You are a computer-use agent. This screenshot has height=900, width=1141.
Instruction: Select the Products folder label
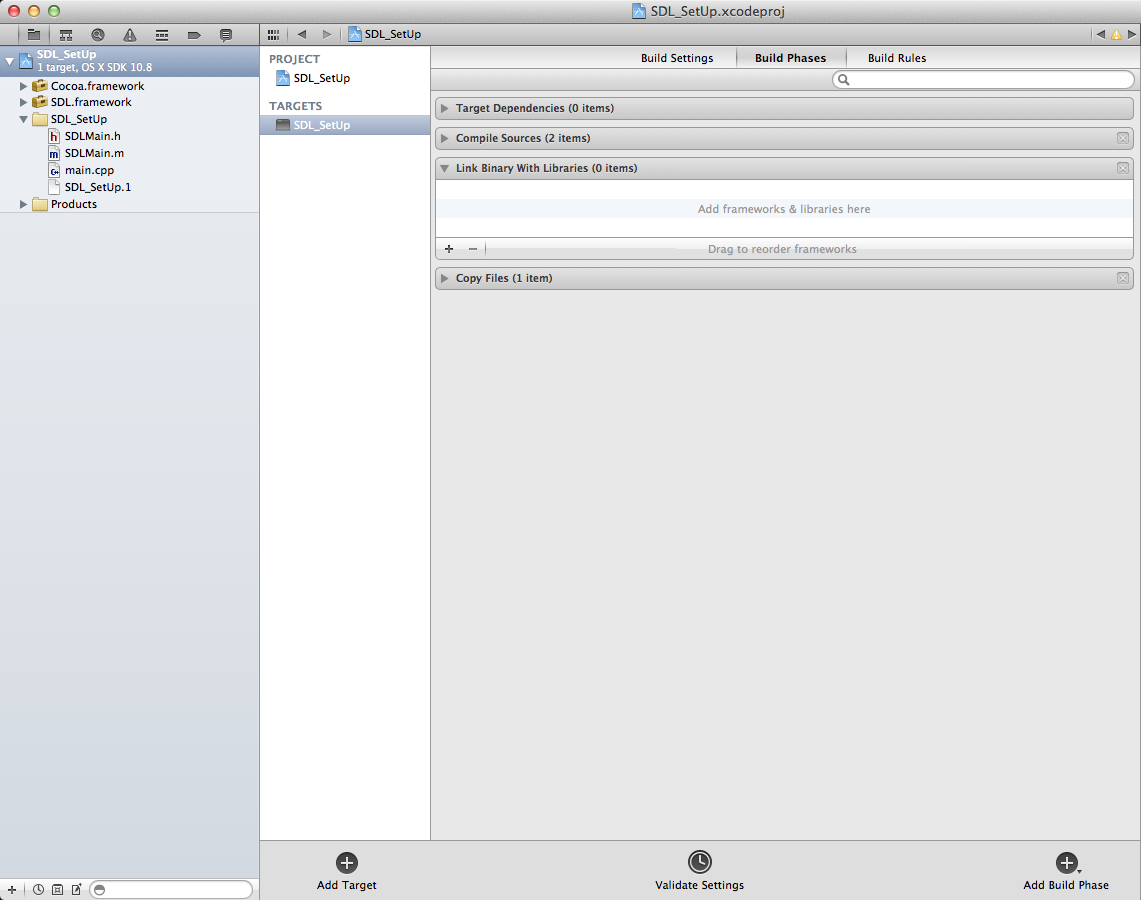[x=73, y=204]
